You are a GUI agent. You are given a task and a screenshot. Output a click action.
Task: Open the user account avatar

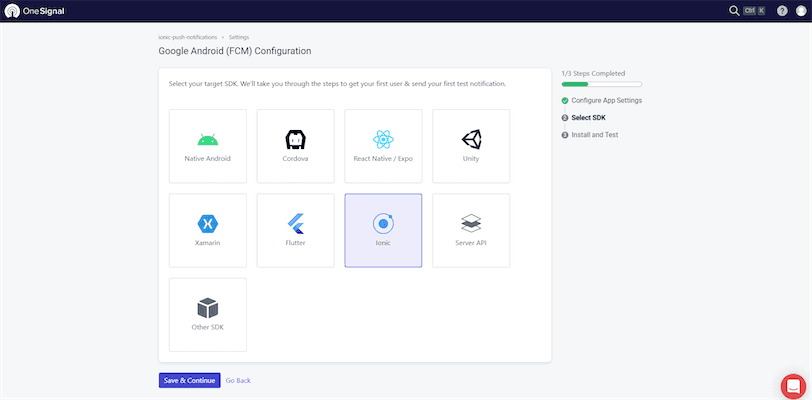801,10
